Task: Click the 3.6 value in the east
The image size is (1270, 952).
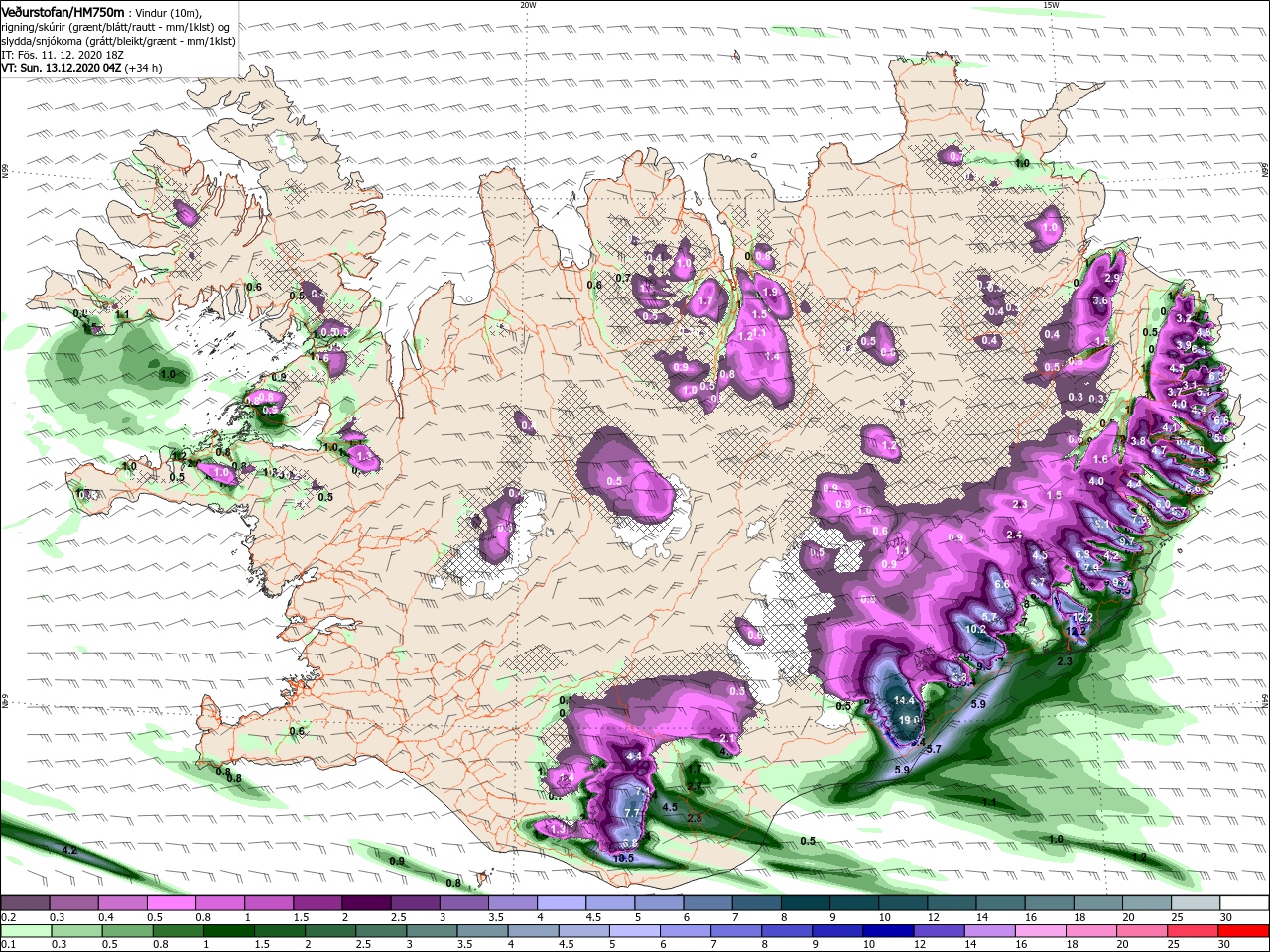Action: point(1100,300)
